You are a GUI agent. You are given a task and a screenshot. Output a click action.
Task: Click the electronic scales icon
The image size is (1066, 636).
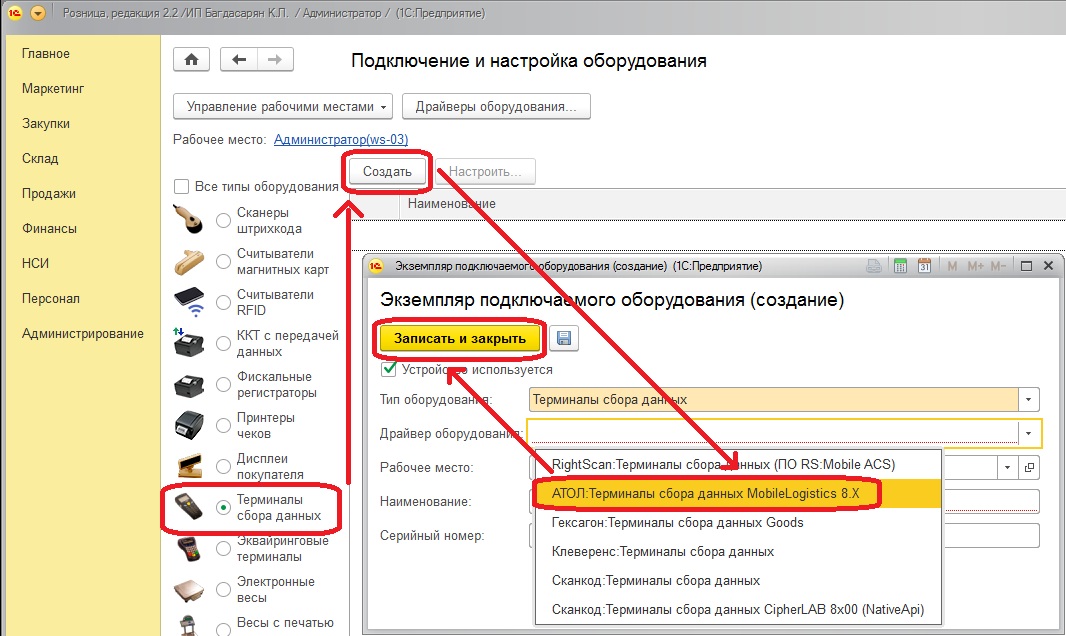[189, 590]
